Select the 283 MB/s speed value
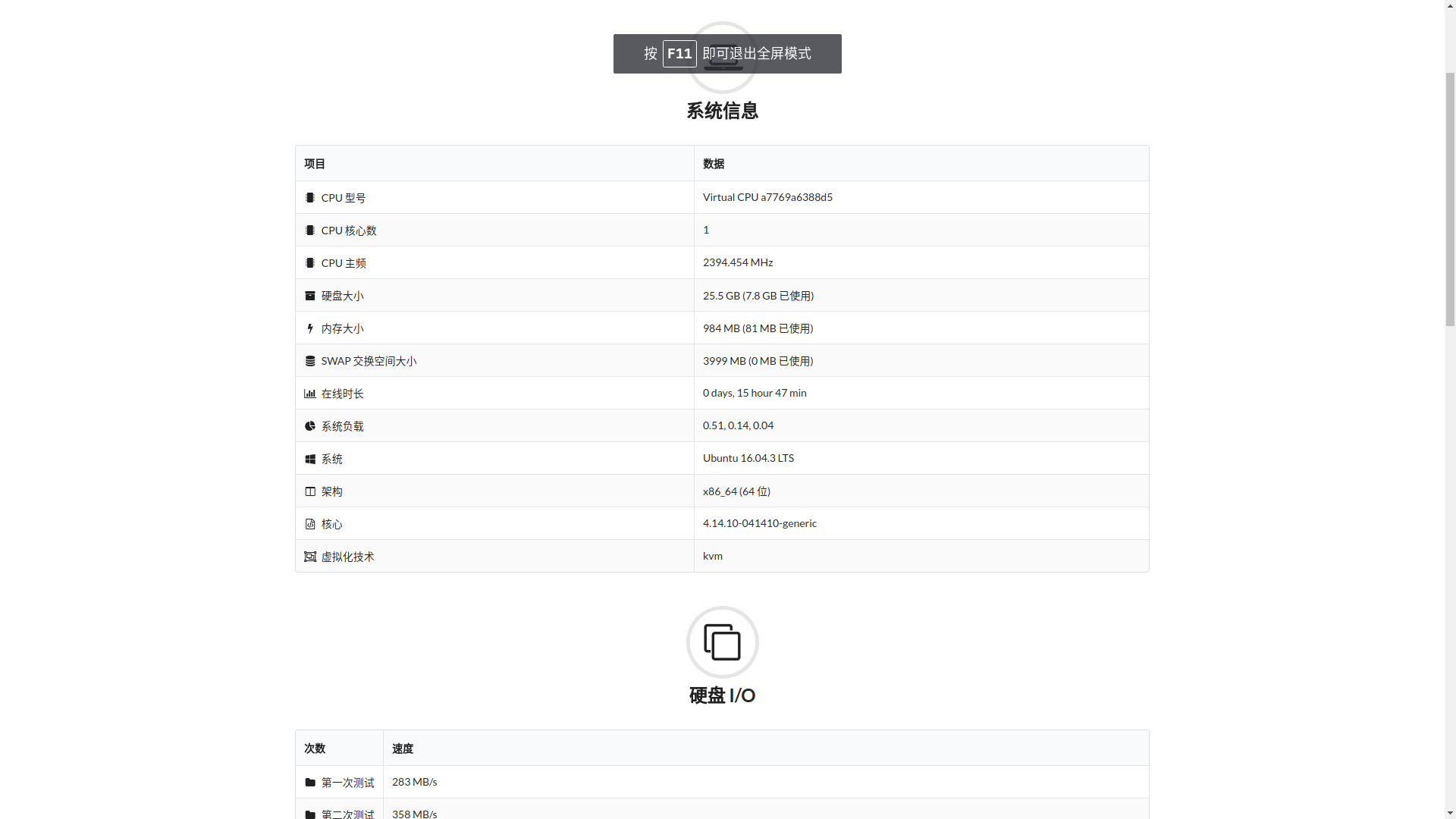1456x819 pixels. (x=414, y=782)
